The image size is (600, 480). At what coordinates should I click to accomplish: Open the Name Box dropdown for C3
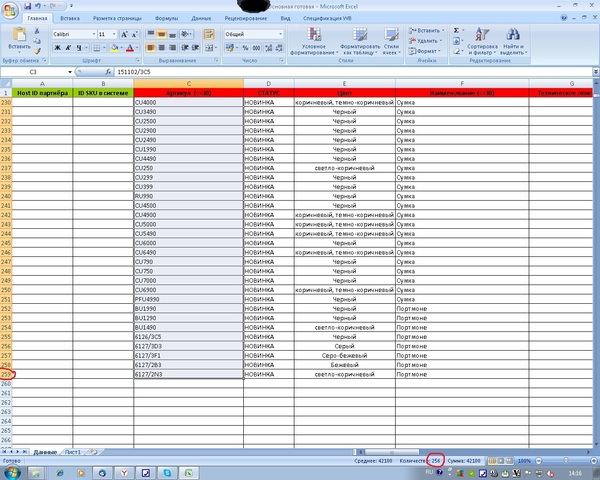[x=69, y=73]
